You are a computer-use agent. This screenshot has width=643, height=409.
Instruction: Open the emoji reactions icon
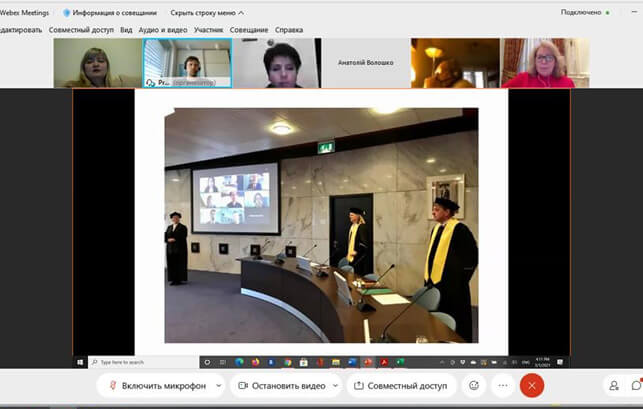tap(474, 386)
